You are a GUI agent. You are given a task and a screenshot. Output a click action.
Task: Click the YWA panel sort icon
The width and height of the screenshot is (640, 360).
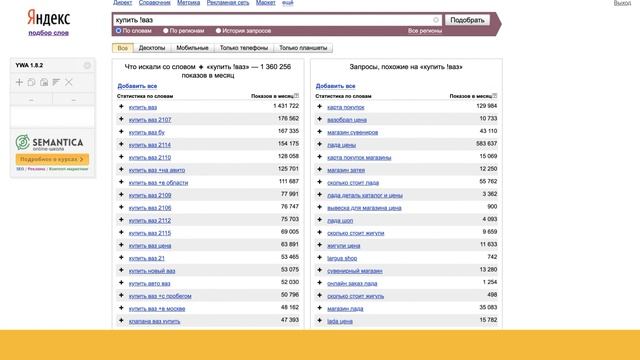pyautogui.click(x=56, y=82)
